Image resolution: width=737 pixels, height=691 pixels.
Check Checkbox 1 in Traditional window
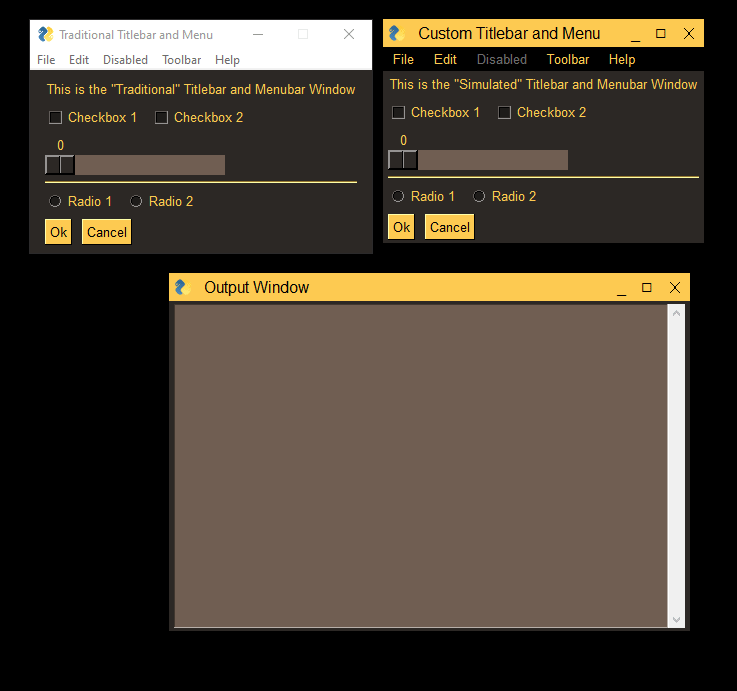click(55, 118)
